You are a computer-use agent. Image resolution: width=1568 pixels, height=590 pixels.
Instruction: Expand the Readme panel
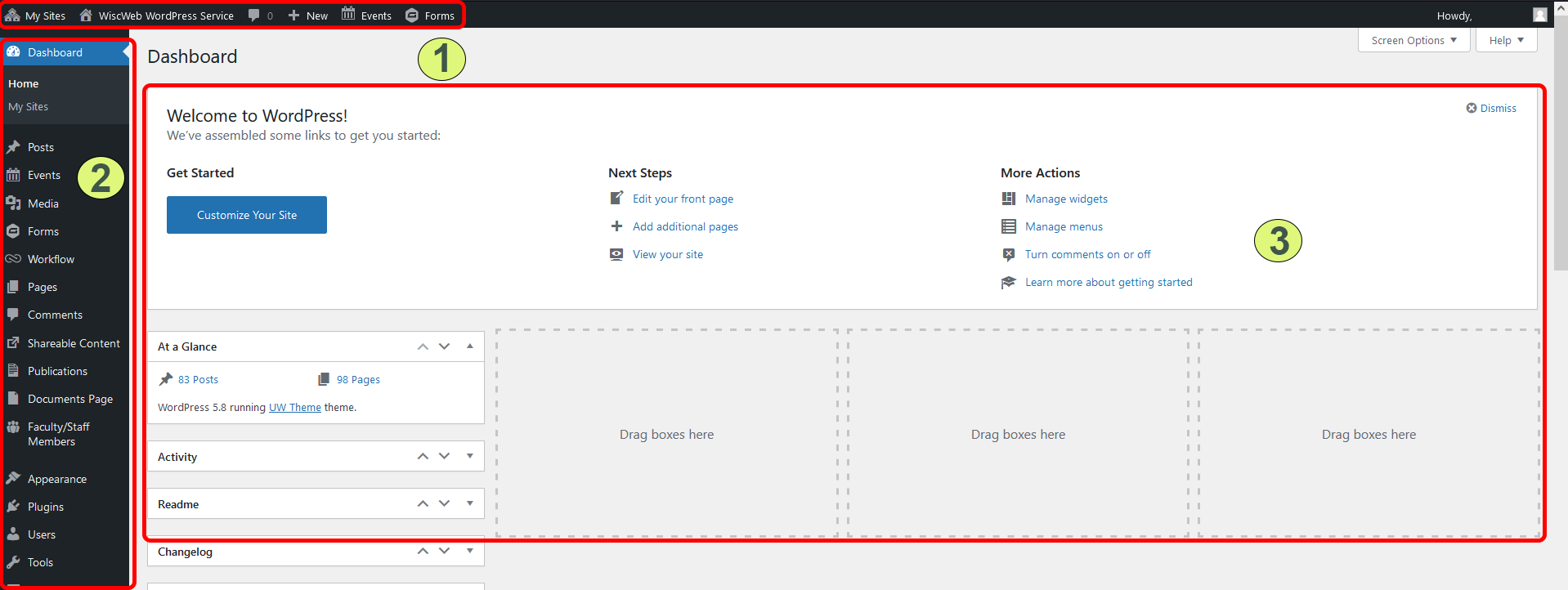(x=470, y=503)
